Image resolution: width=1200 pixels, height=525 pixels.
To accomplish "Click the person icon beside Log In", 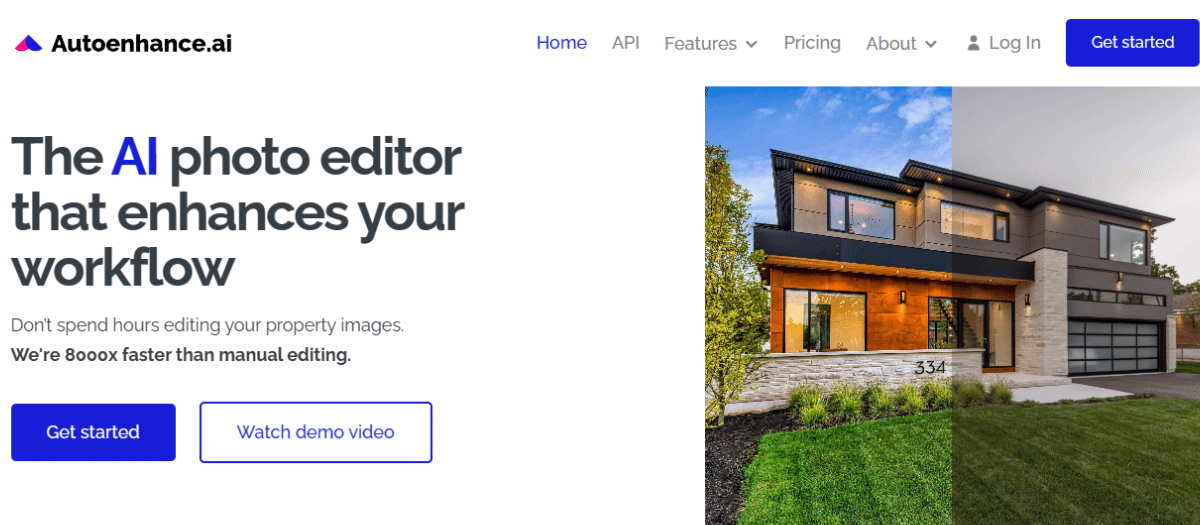I will tap(973, 43).
